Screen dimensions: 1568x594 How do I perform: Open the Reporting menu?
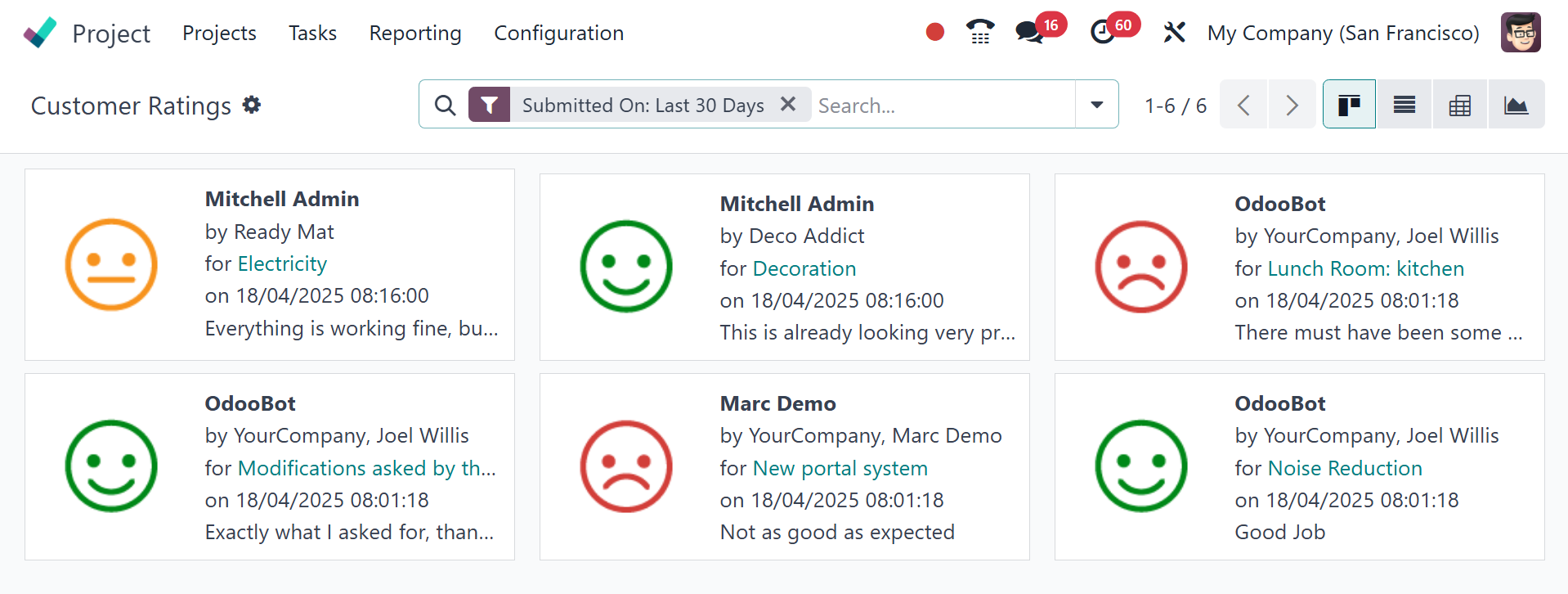(415, 33)
